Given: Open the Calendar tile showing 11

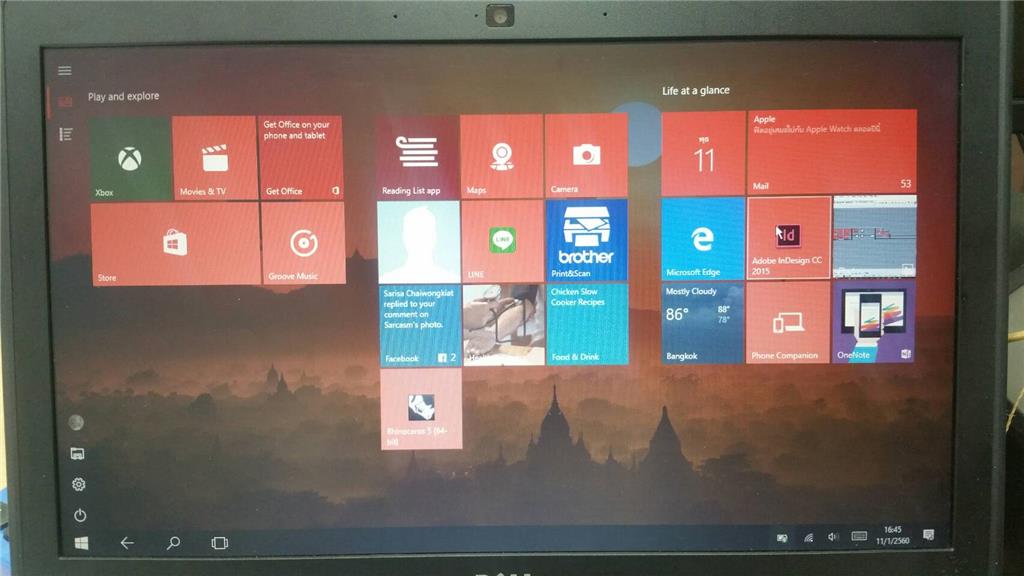Looking at the screenshot, I should point(703,153).
